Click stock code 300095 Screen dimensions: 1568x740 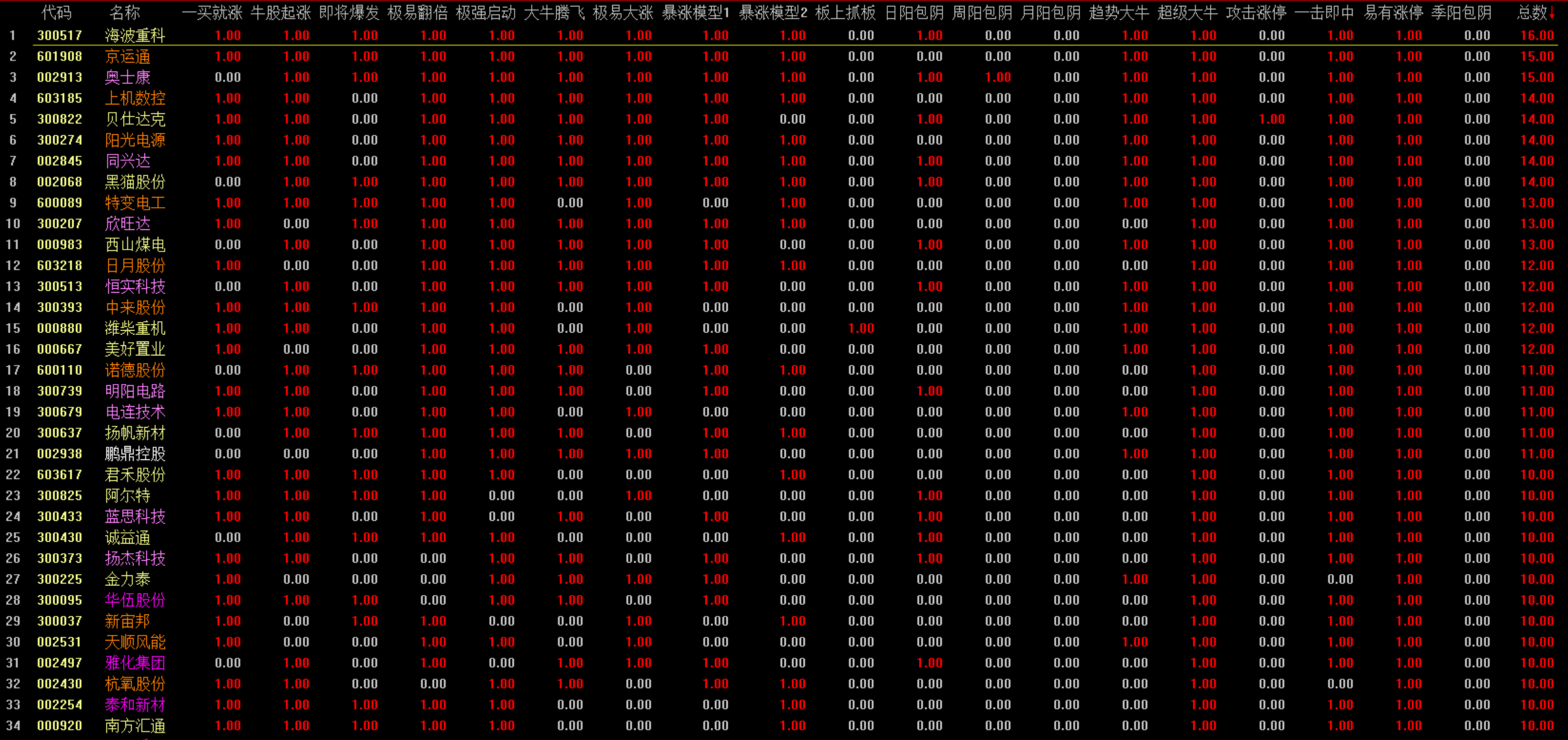(60, 600)
